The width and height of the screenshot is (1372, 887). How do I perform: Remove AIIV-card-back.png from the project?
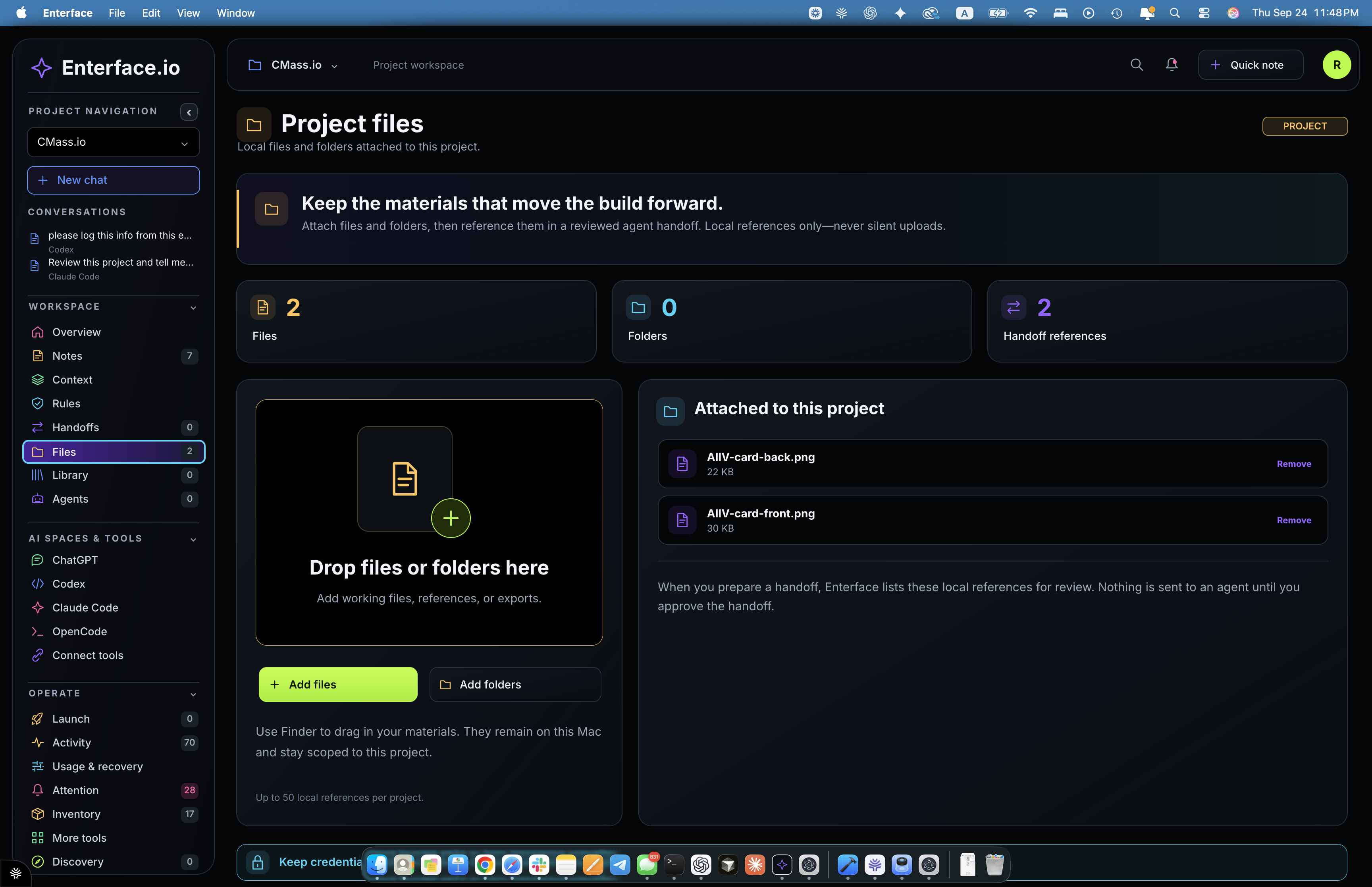point(1294,464)
